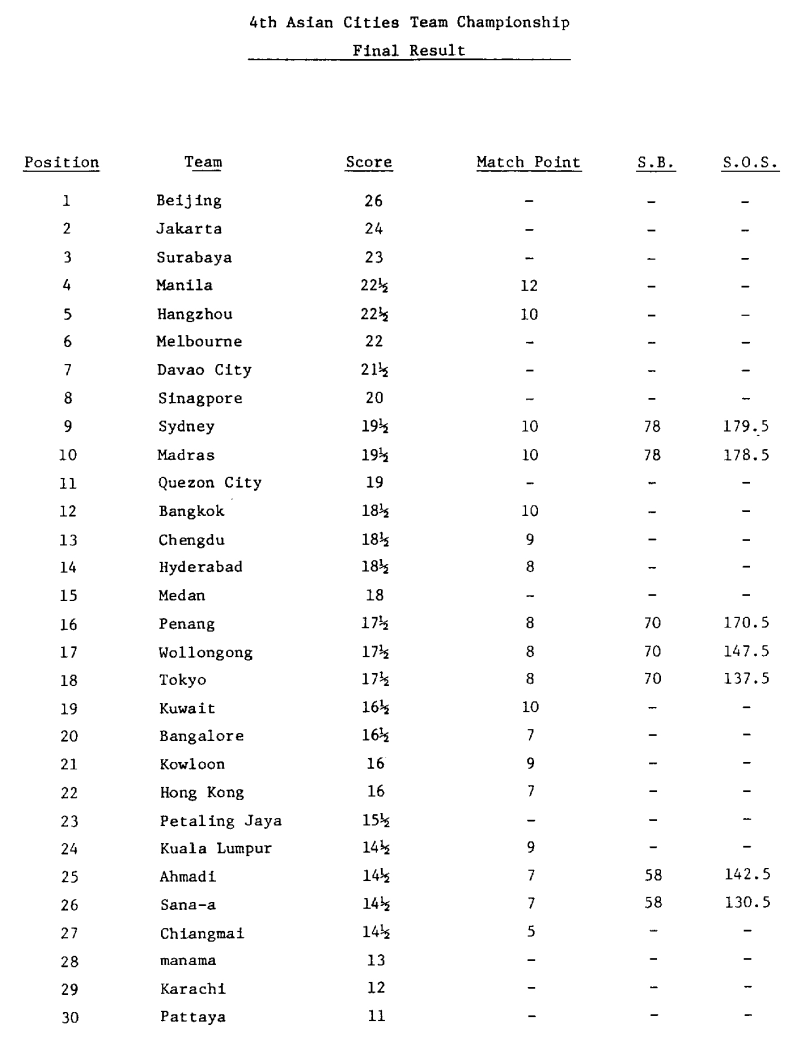Click the 4th Asian Cities Team Championship title
This screenshot has height=1046, width=800.
409,19
